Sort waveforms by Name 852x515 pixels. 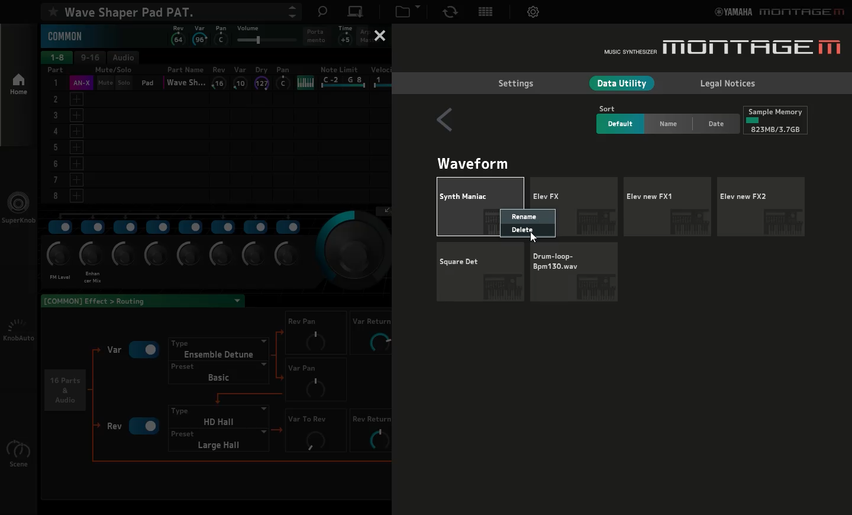point(667,124)
